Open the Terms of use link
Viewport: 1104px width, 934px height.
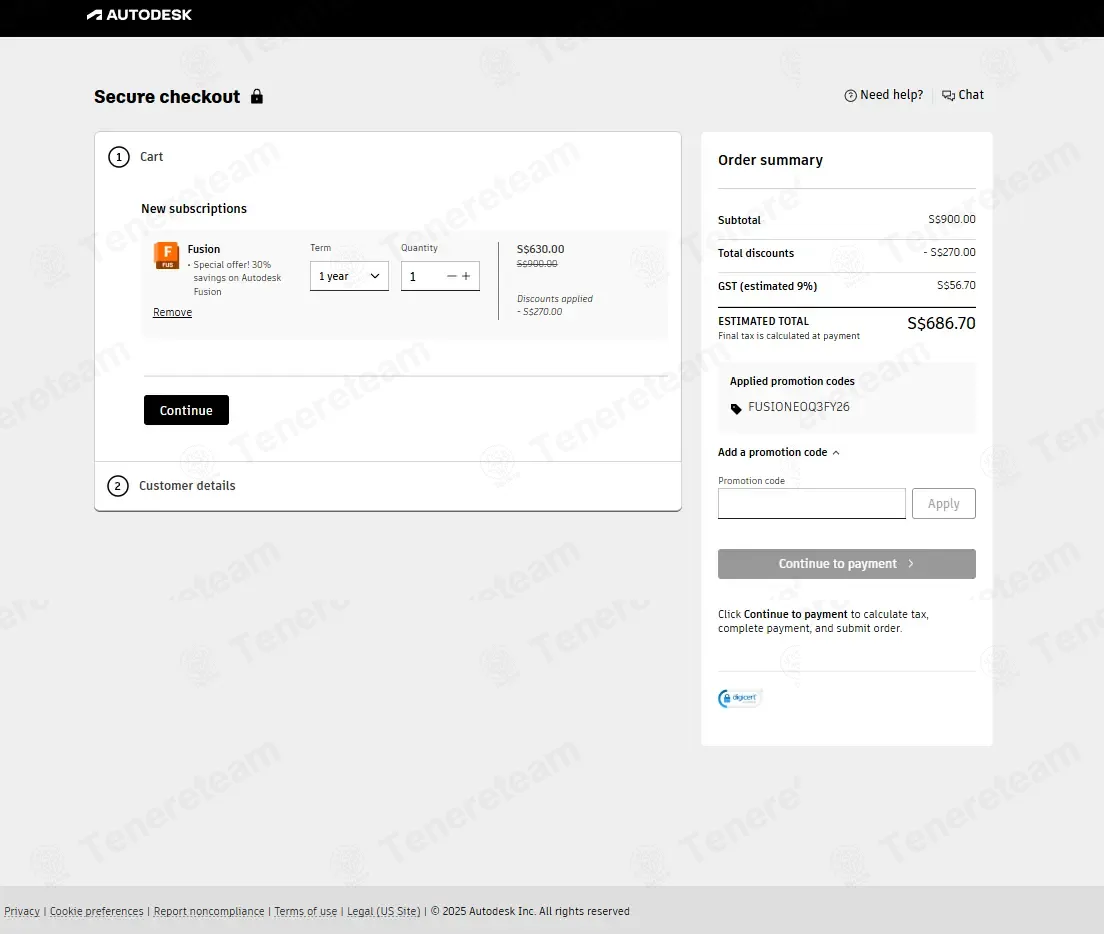(x=305, y=911)
